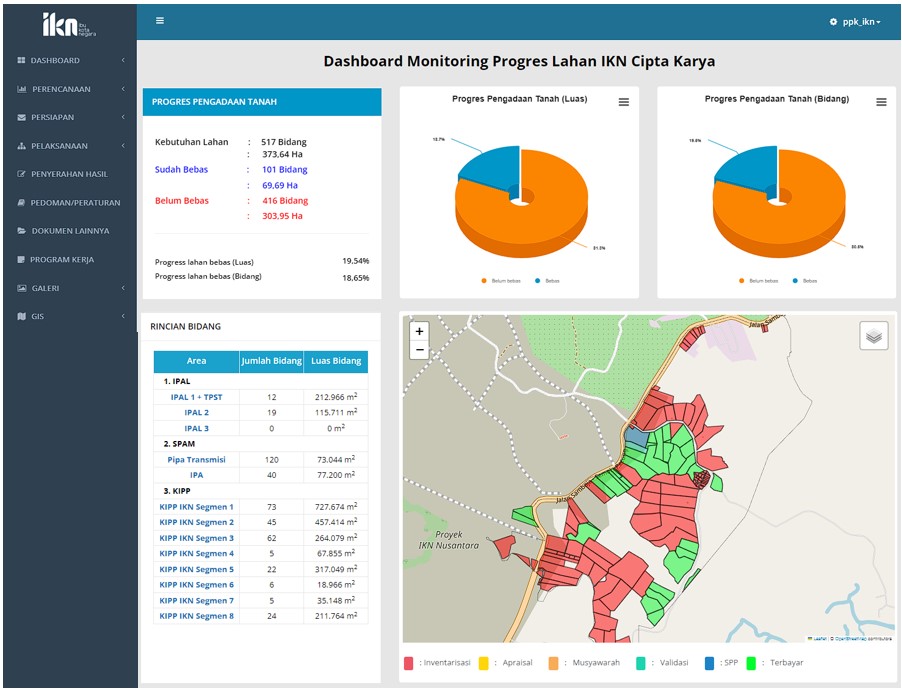Screen dimensions: 902x690
Task: Zoom in on the map
Action: click(419, 331)
